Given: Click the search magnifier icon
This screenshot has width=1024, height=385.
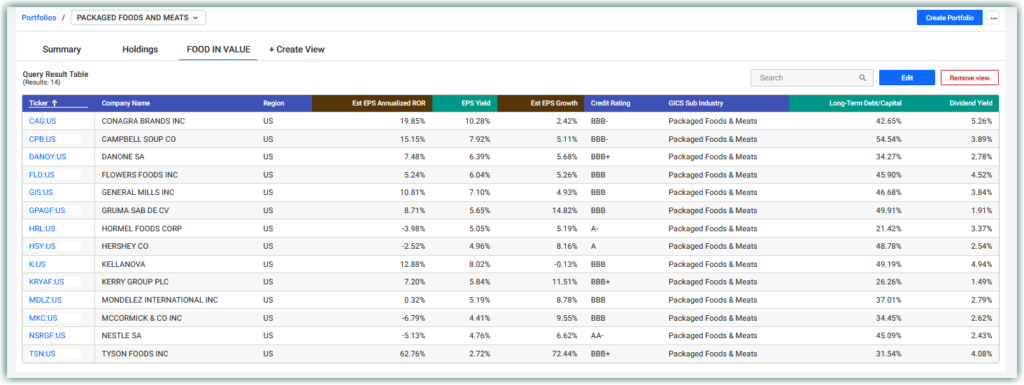Looking at the screenshot, I should pos(863,78).
